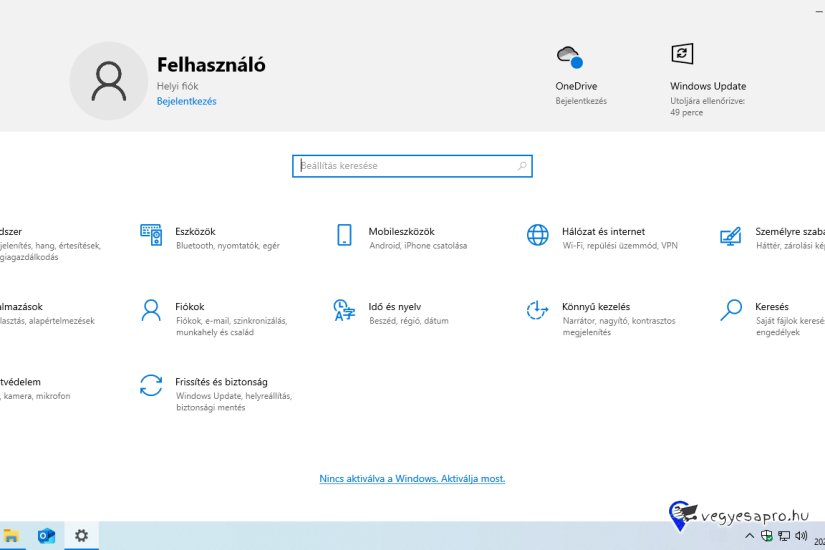The height and width of the screenshot is (550, 825).
Task: Click the Bejelentkezés link under Helyi fiók
Action: pos(186,101)
